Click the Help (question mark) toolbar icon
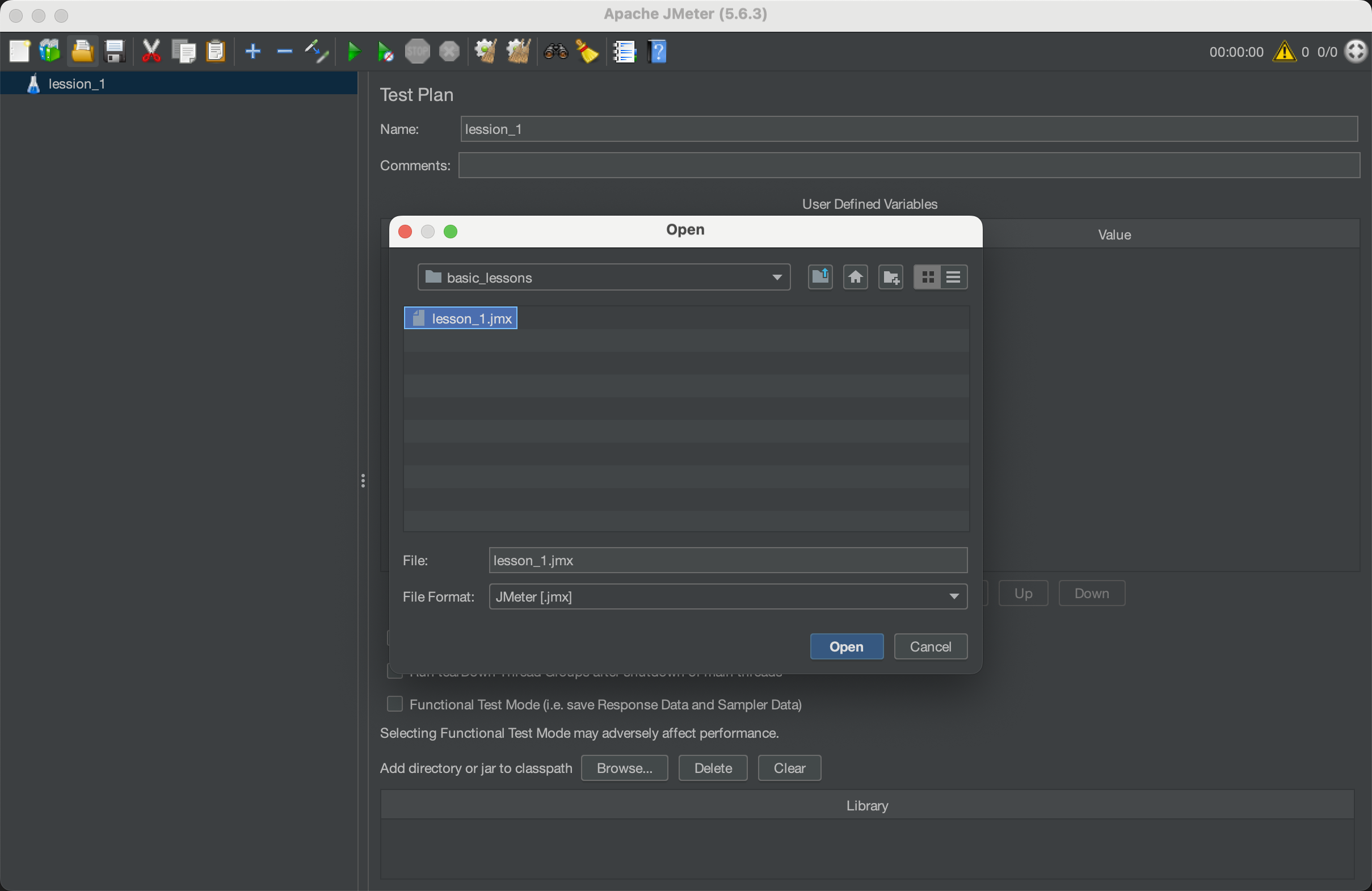The image size is (1372, 891). (x=658, y=51)
